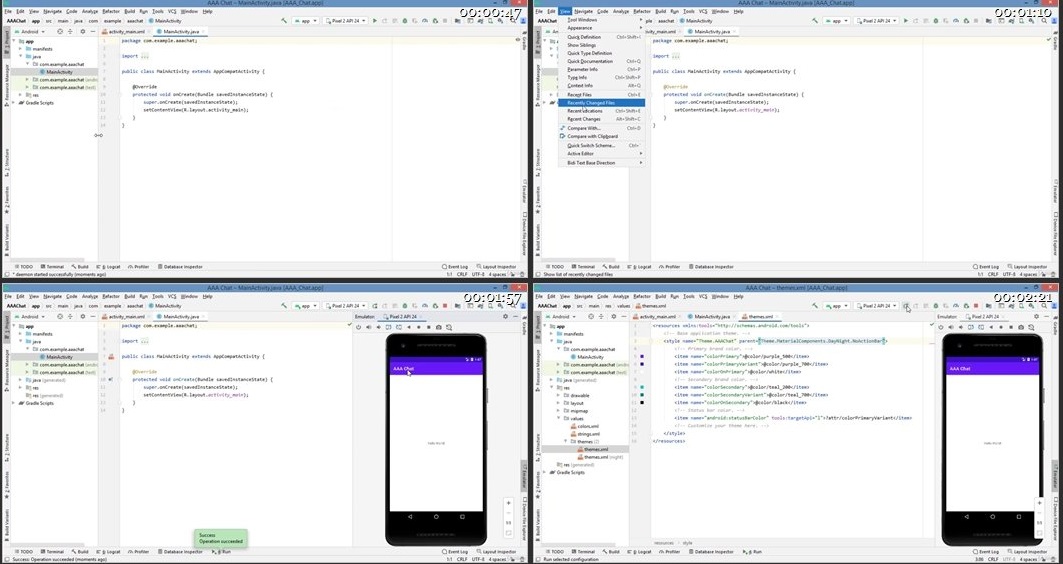Close the Pixel 2 API 24 emulator tab in the 00:01:57 frame
The height and width of the screenshot is (564, 1063).
pos(421,317)
